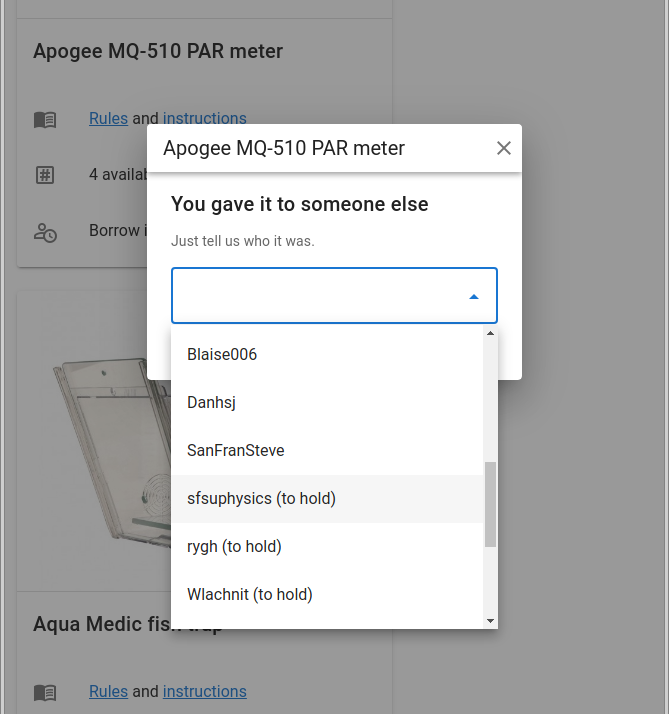
Task: Close the Apogee MQ-510 PAR meter dialog
Action: [x=504, y=148]
